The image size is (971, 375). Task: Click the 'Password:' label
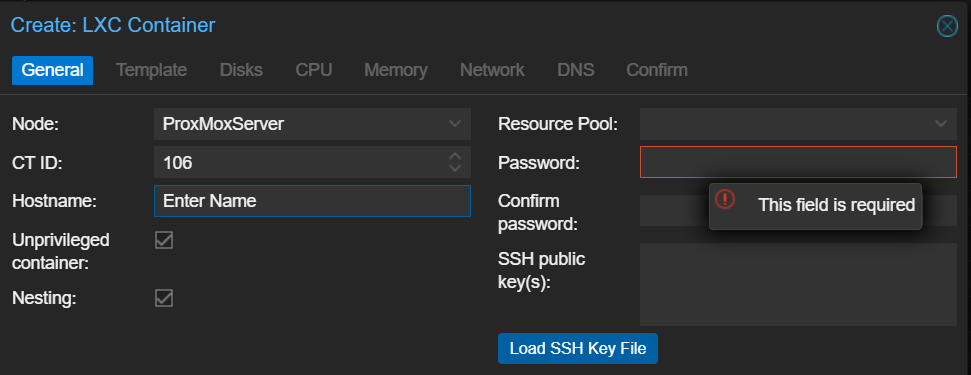click(x=538, y=163)
